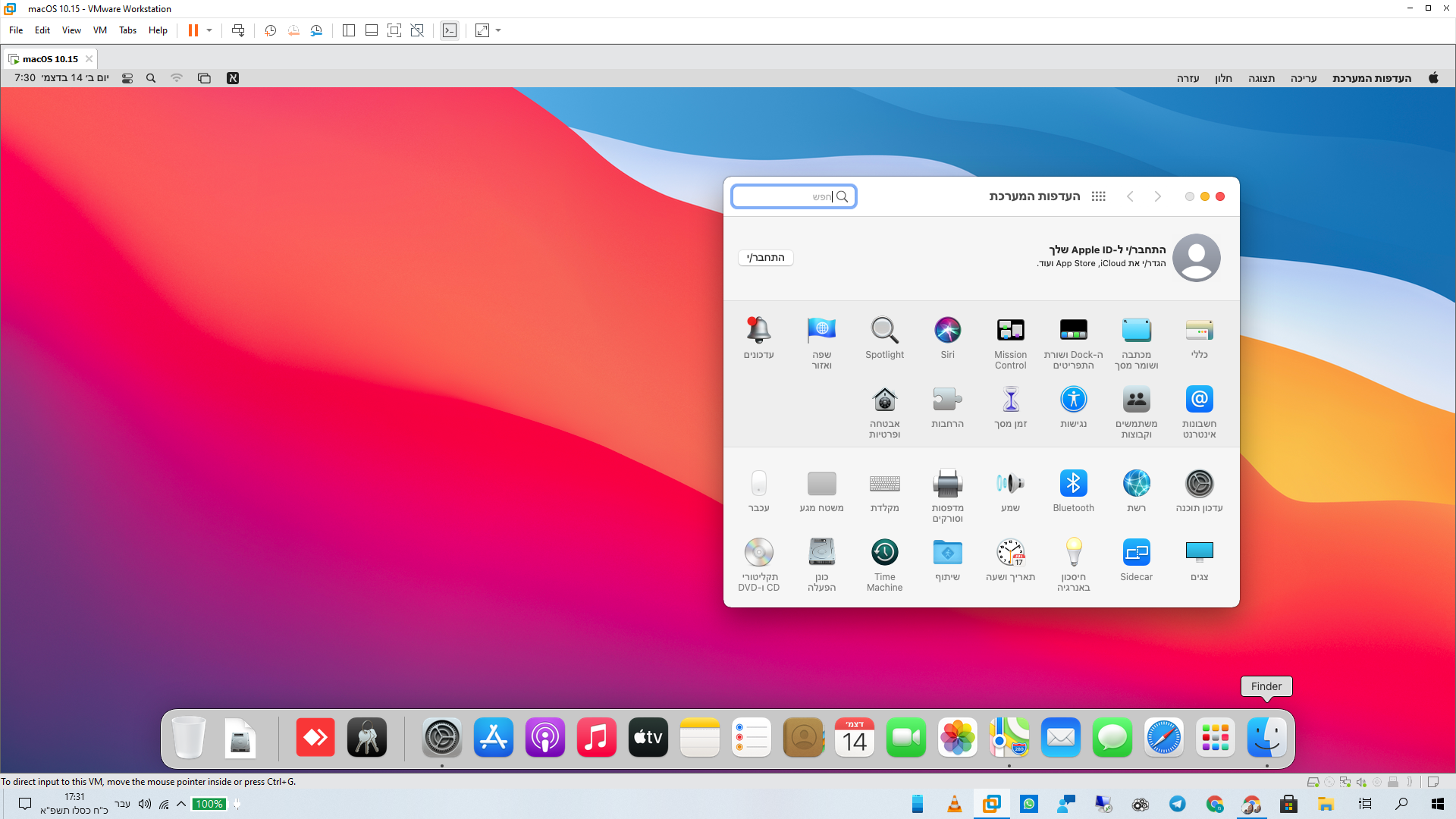Image resolution: width=1456 pixels, height=819 pixels.
Task: Open Spotlight search in macOS menu bar
Action: [x=151, y=78]
